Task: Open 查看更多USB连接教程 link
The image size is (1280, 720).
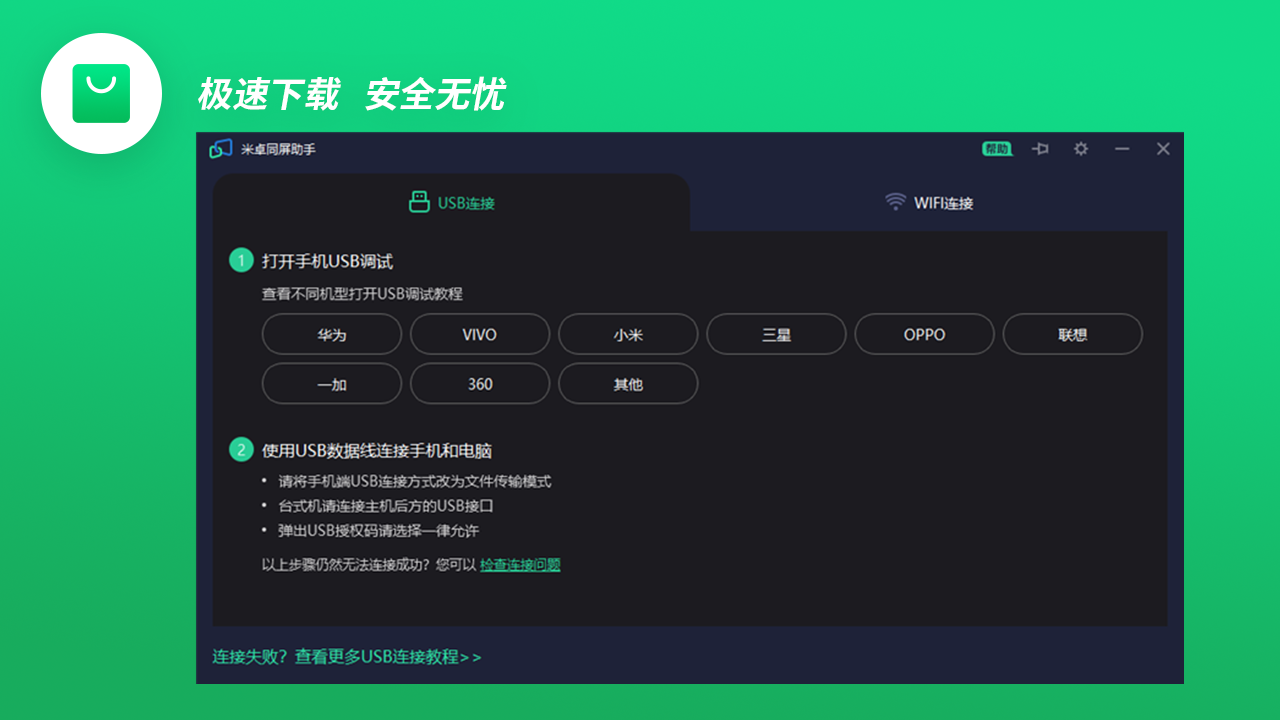Action: pos(386,657)
